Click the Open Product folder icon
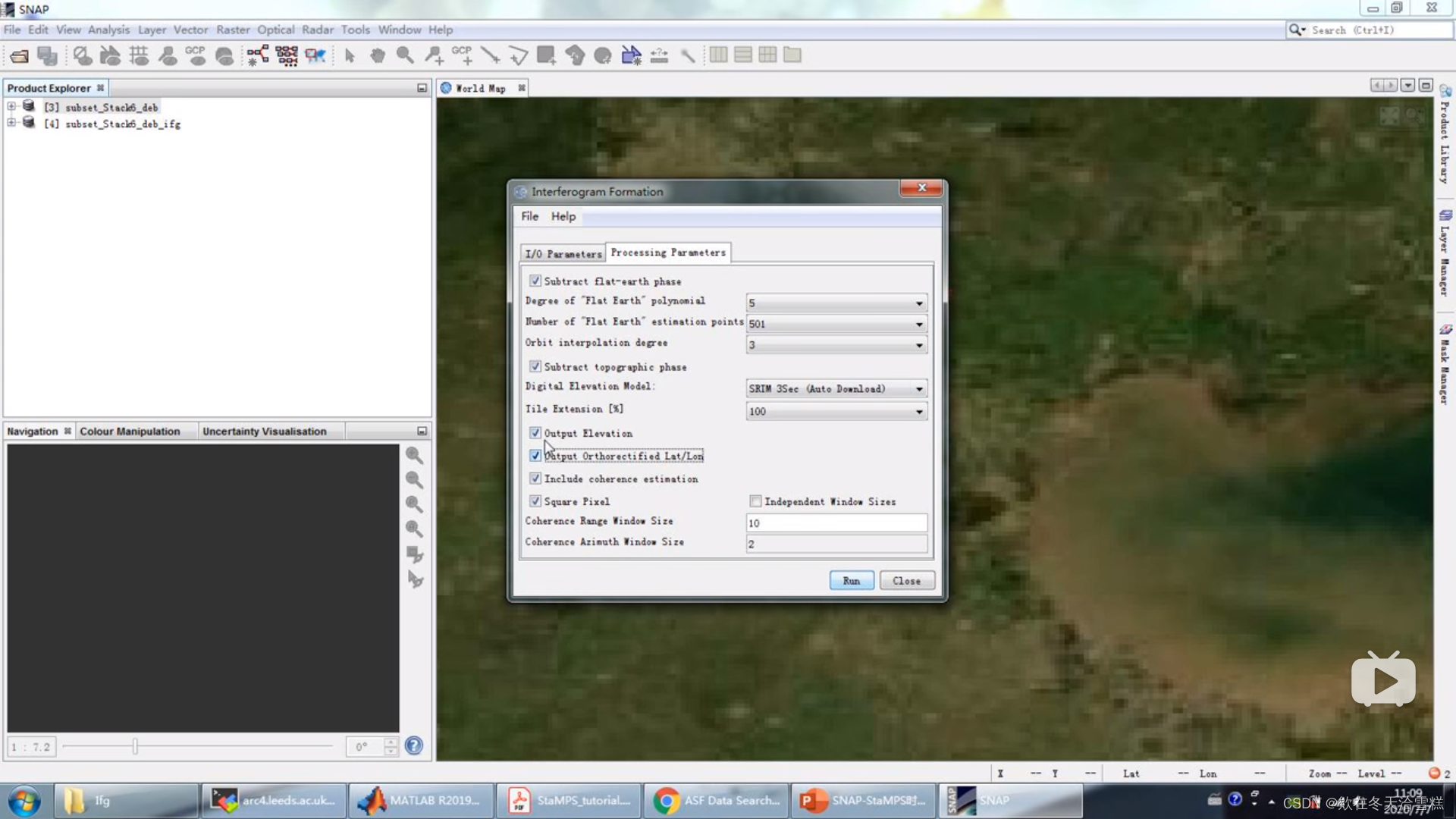This screenshot has height=819, width=1456. click(x=19, y=55)
